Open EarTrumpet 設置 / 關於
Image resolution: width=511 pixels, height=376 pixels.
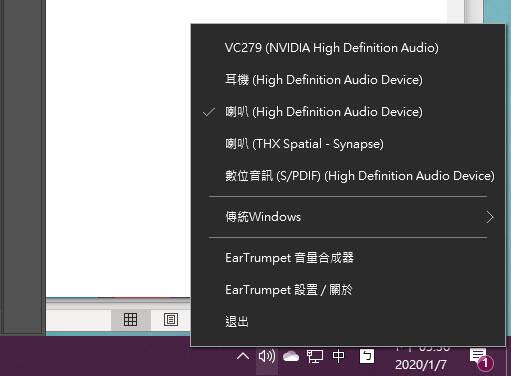(x=348, y=290)
